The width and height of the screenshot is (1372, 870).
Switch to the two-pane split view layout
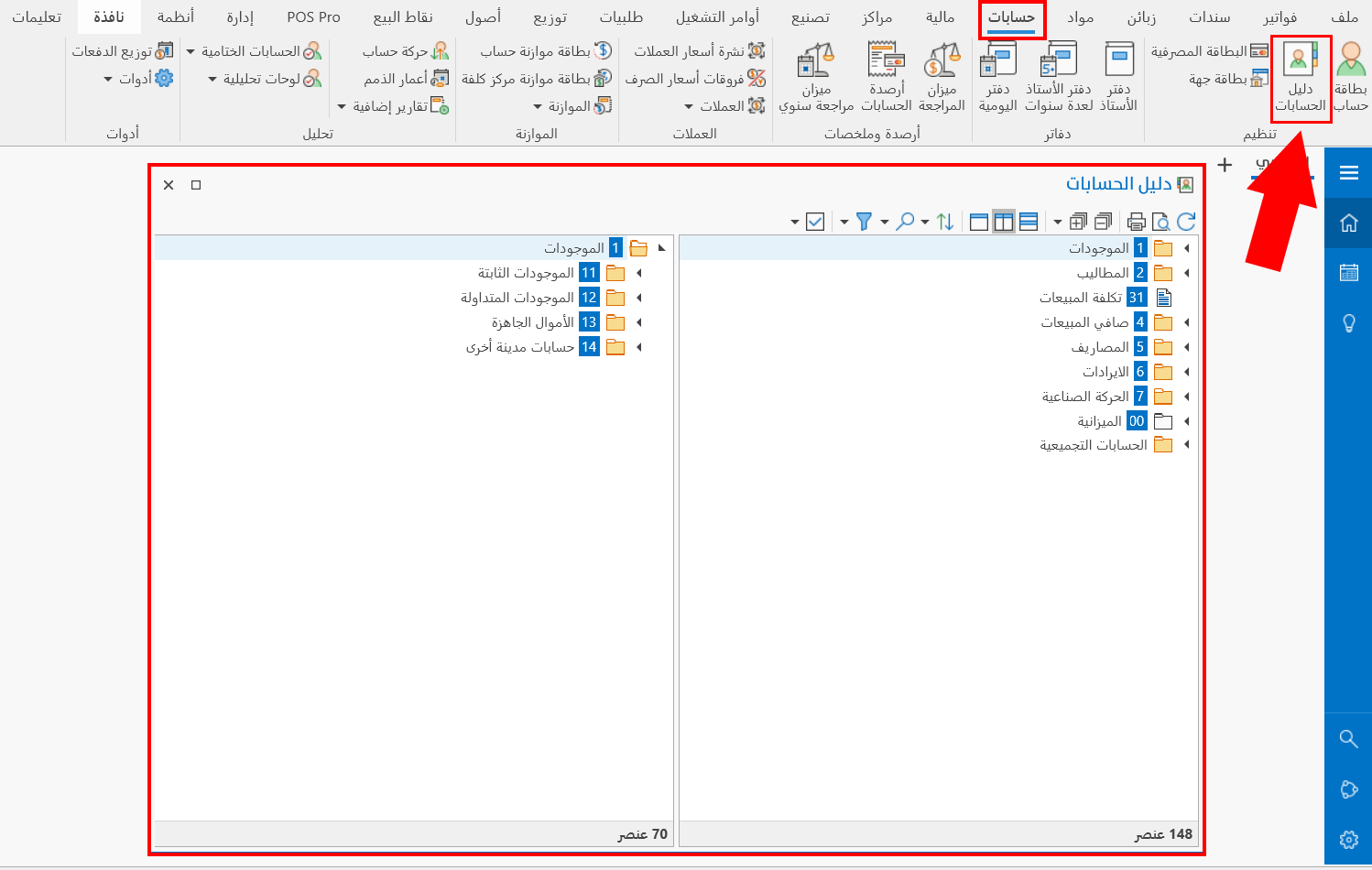tap(1004, 222)
